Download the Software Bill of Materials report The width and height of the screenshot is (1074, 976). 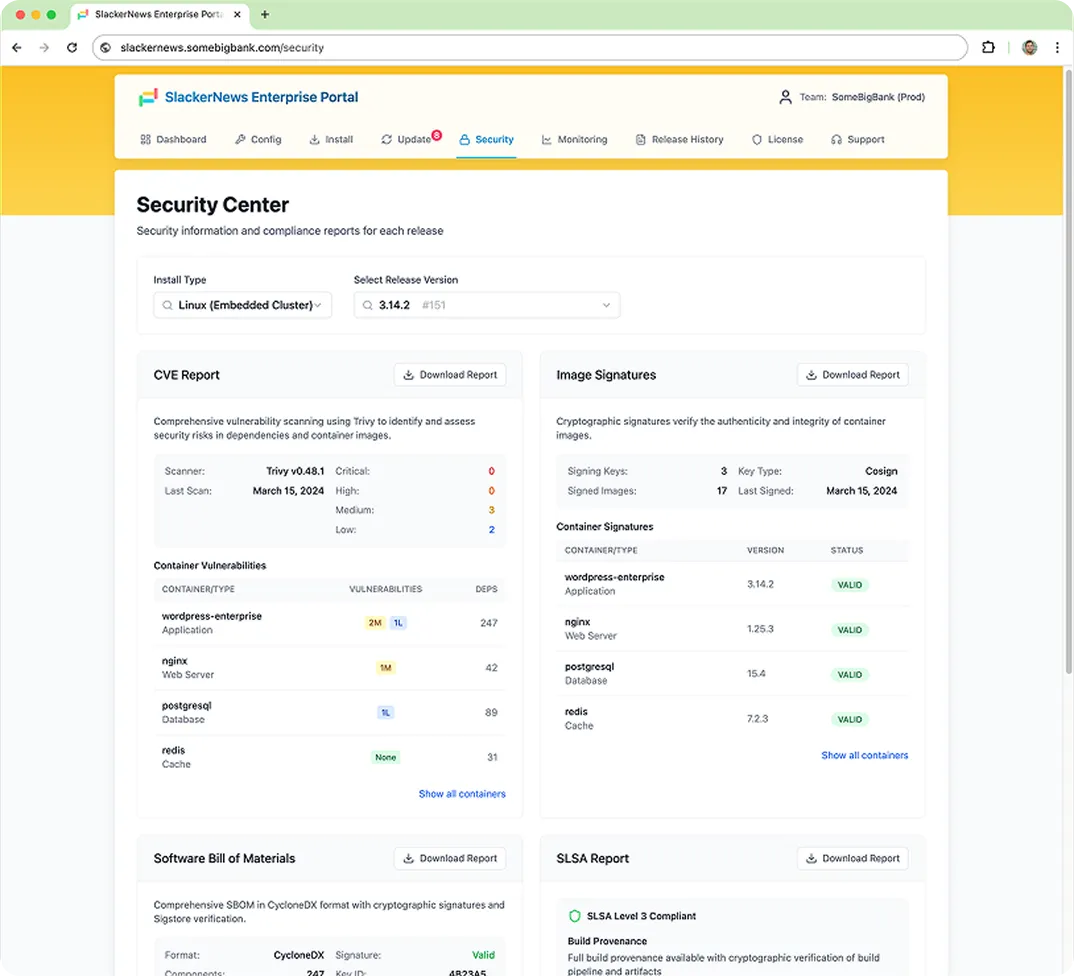point(450,859)
